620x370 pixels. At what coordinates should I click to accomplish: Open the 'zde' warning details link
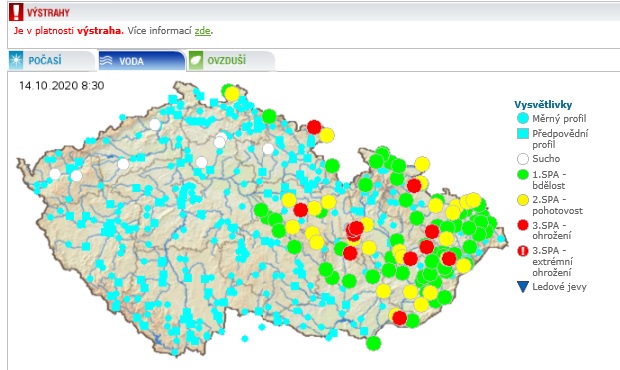click(202, 31)
